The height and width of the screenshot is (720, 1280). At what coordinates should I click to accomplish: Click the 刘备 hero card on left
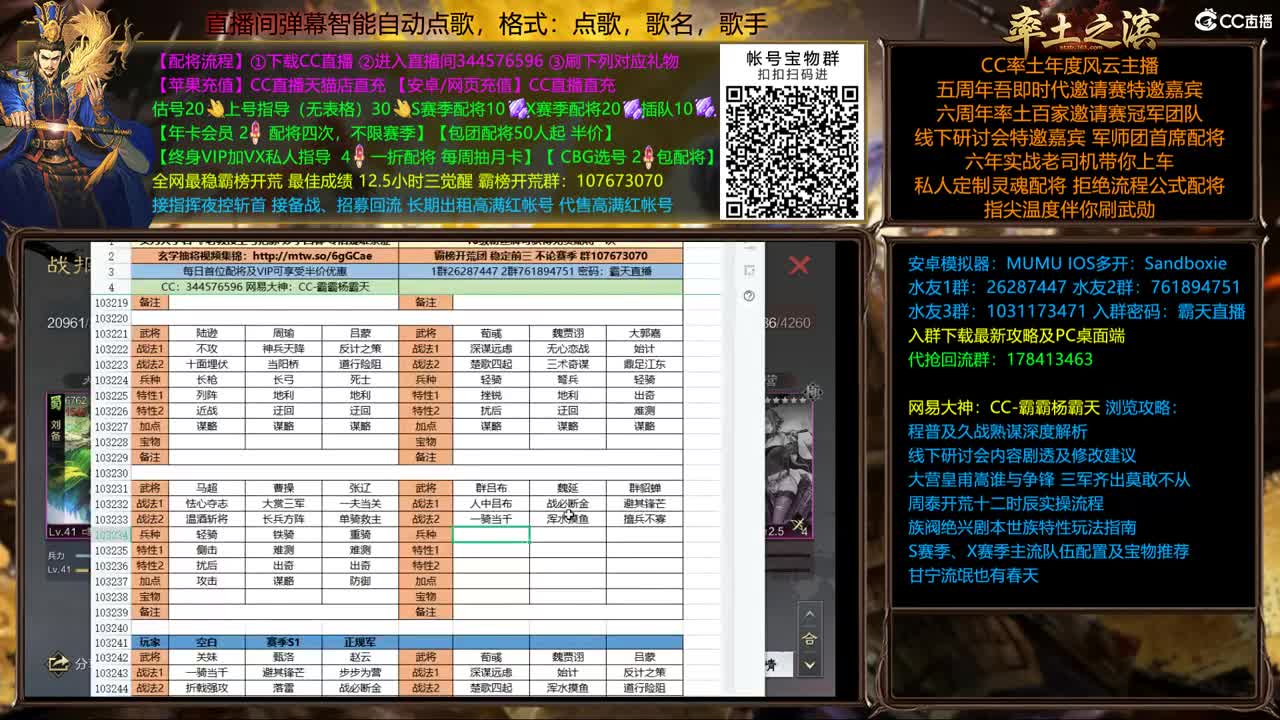68,465
